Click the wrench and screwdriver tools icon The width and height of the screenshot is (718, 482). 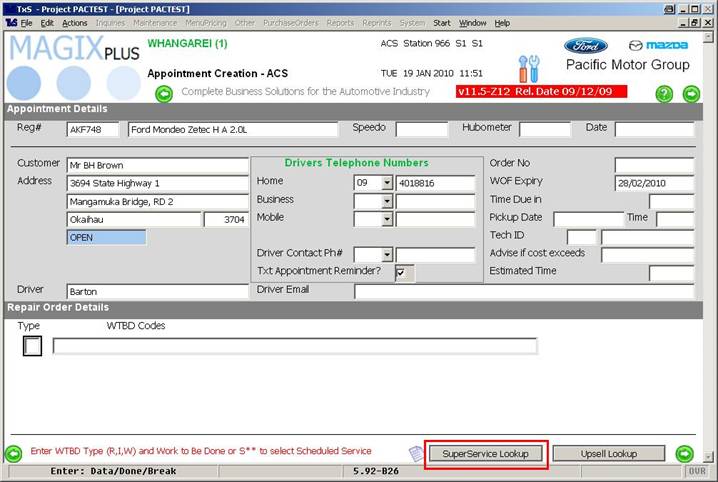click(x=528, y=69)
